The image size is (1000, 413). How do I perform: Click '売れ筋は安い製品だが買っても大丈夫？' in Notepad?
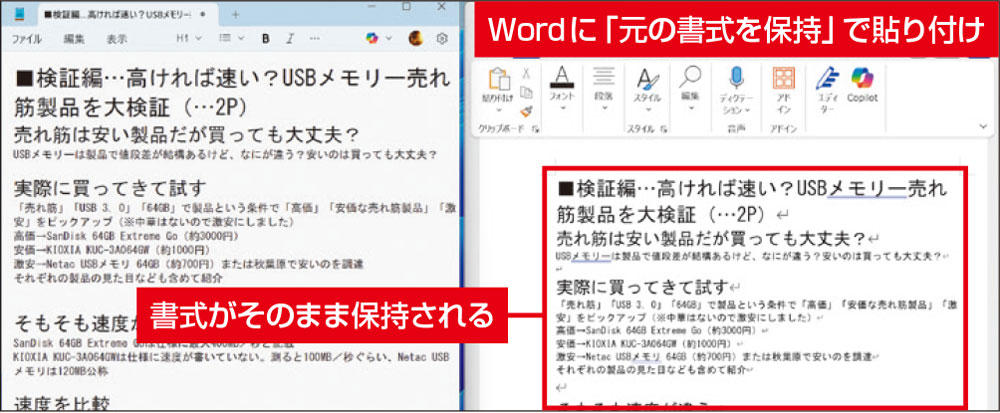click(186, 135)
